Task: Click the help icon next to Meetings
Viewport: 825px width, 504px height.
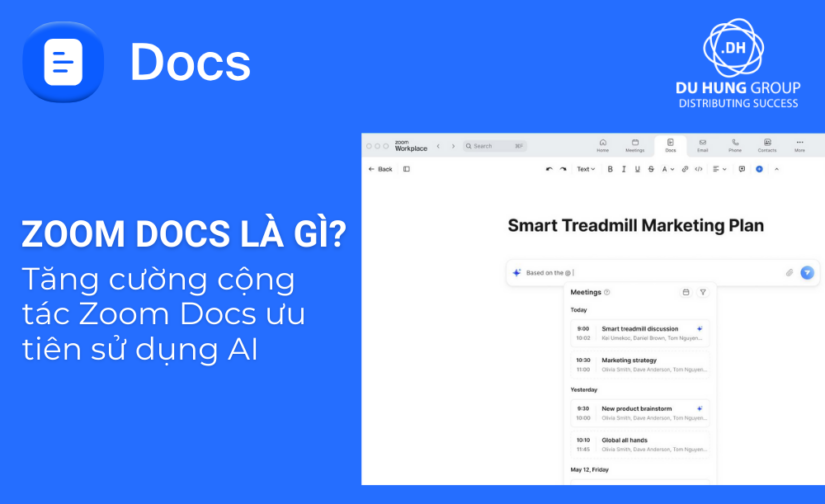Action: (607, 292)
